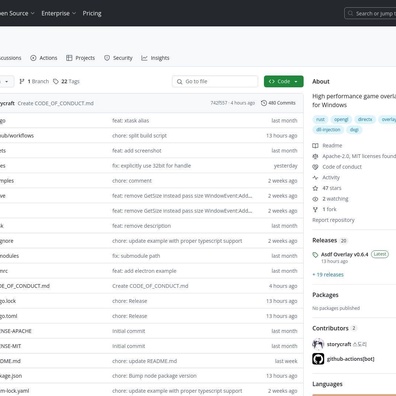Click the fork icon beside 1 fork

coord(315,209)
